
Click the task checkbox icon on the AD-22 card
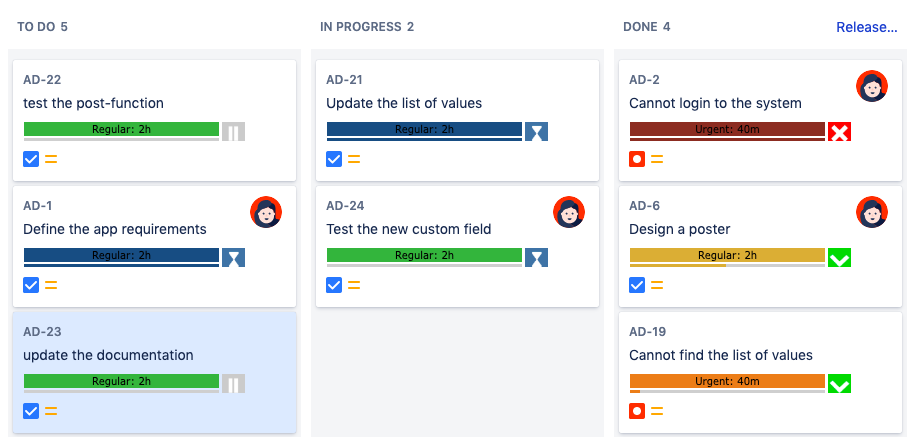[31, 159]
